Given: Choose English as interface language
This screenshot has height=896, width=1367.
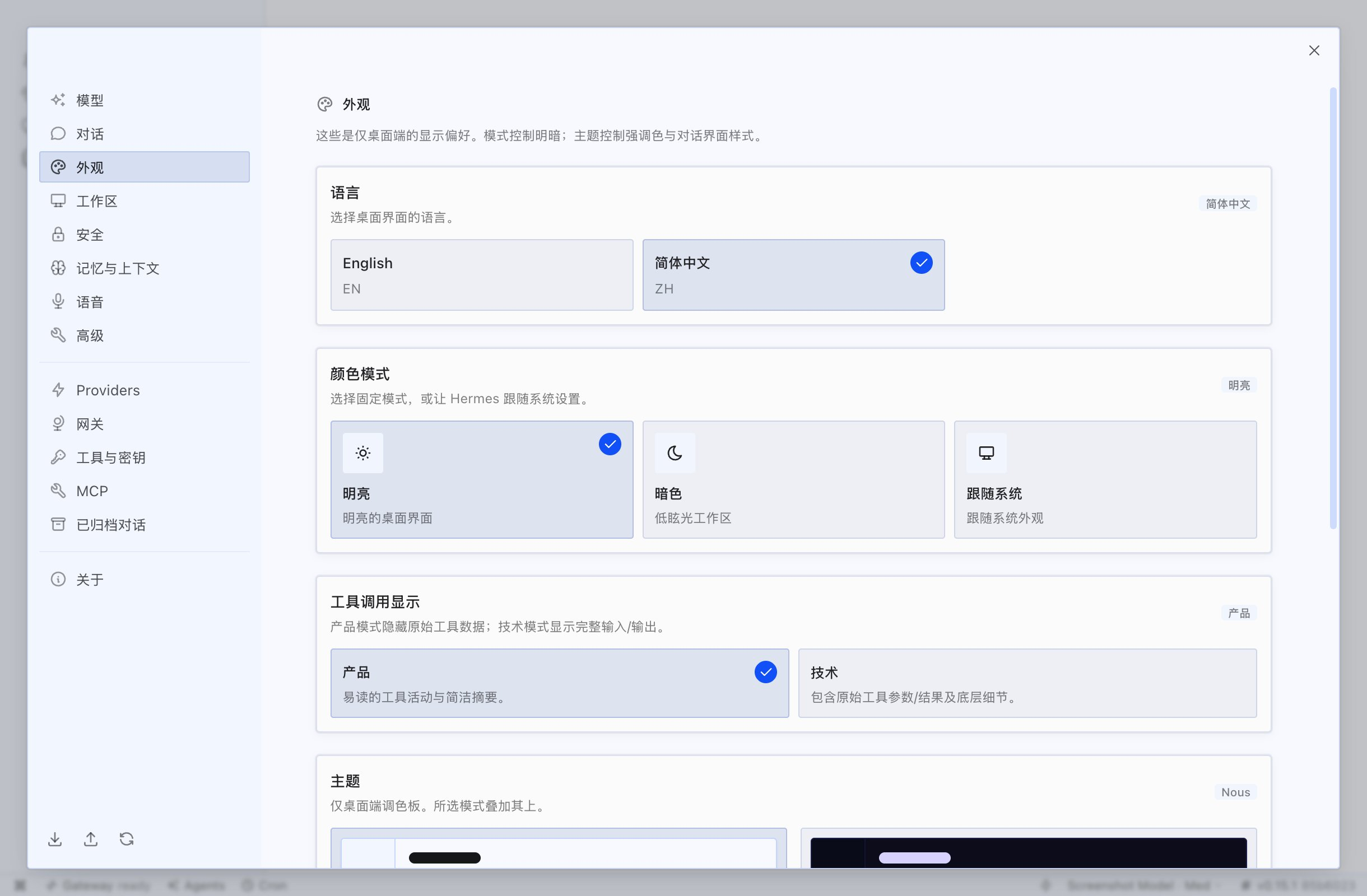Looking at the screenshot, I should coord(482,275).
